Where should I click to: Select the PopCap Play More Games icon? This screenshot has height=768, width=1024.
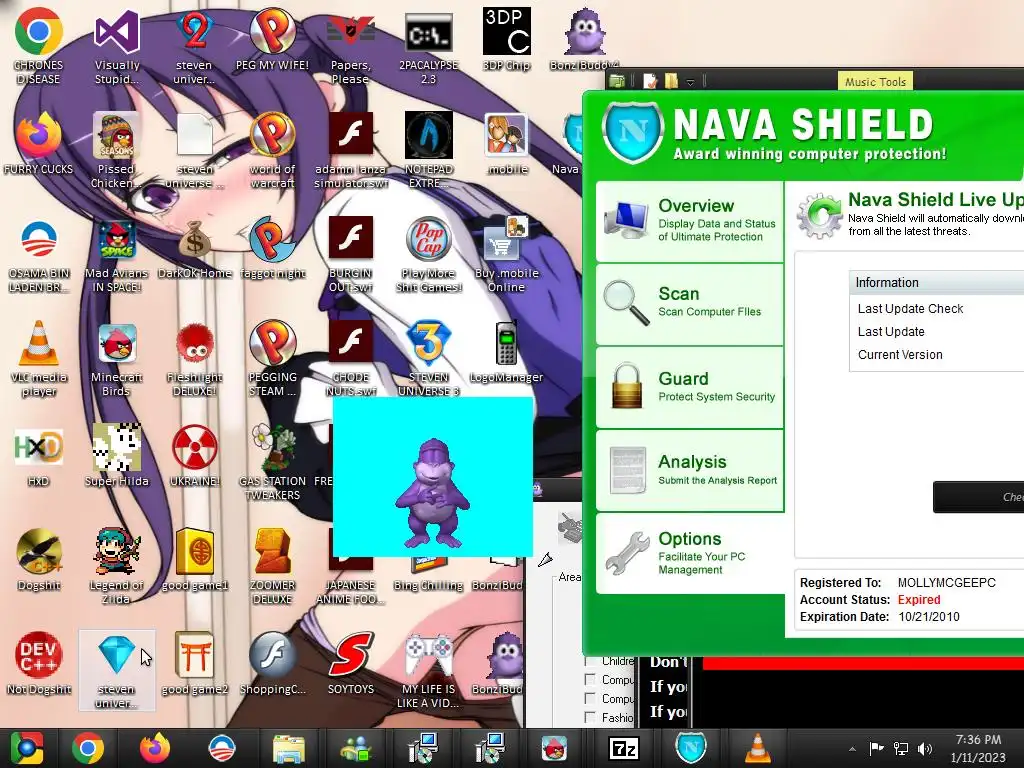[428, 255]
